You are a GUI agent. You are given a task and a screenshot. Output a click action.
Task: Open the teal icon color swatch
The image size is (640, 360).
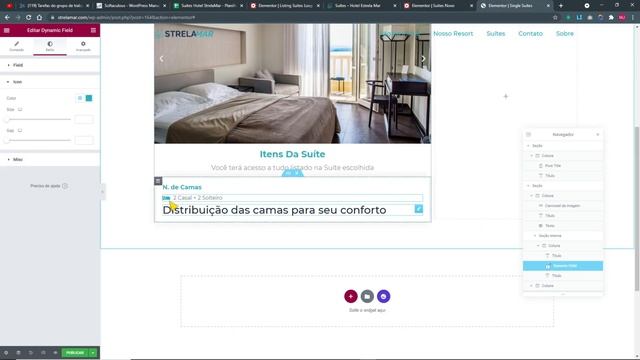[89, 98]
